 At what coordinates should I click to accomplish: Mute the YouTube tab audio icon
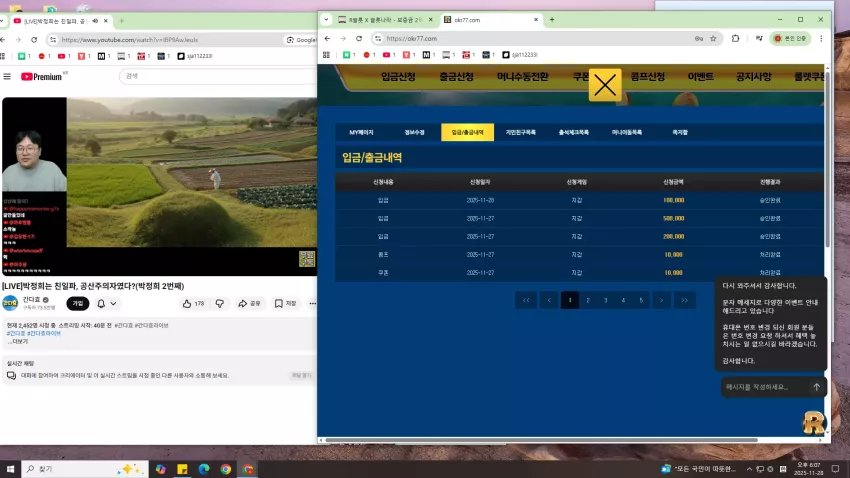95,21
